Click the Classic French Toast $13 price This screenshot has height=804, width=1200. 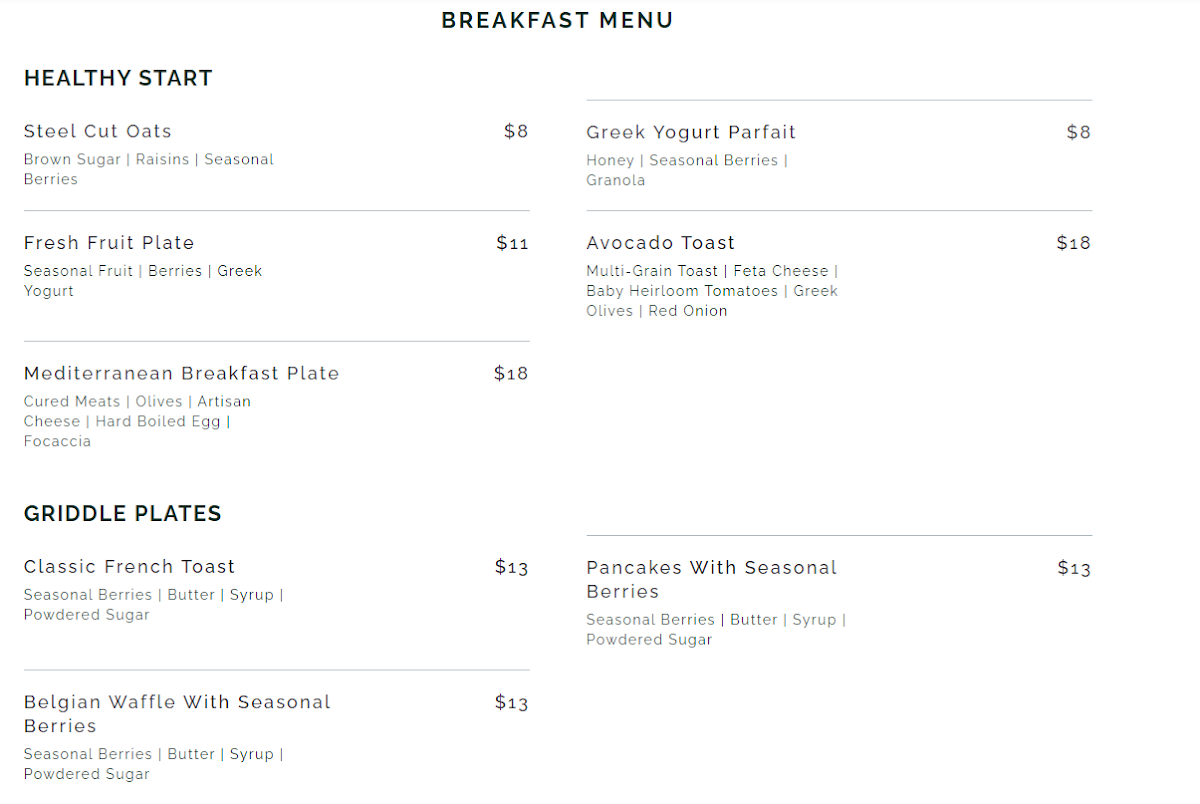[512, 567]
